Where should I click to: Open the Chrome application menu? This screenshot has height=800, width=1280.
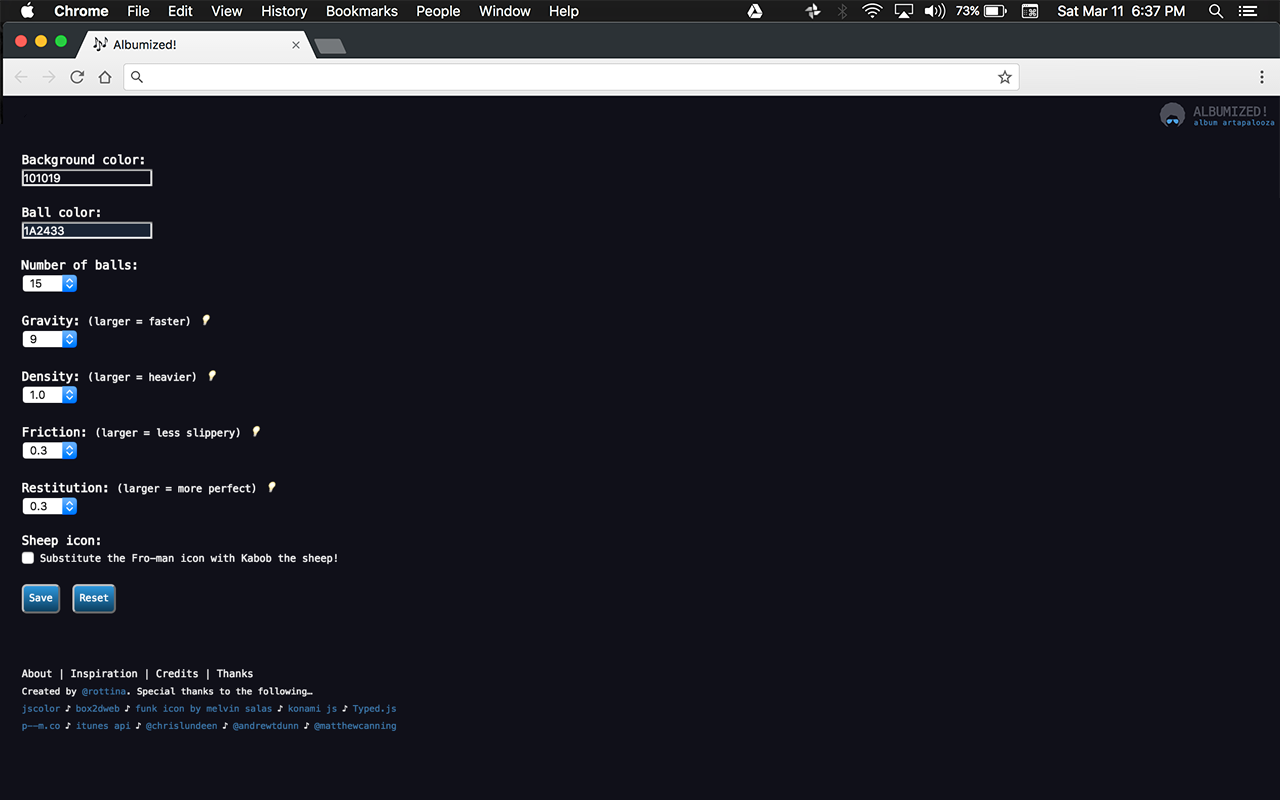(81, 11)
